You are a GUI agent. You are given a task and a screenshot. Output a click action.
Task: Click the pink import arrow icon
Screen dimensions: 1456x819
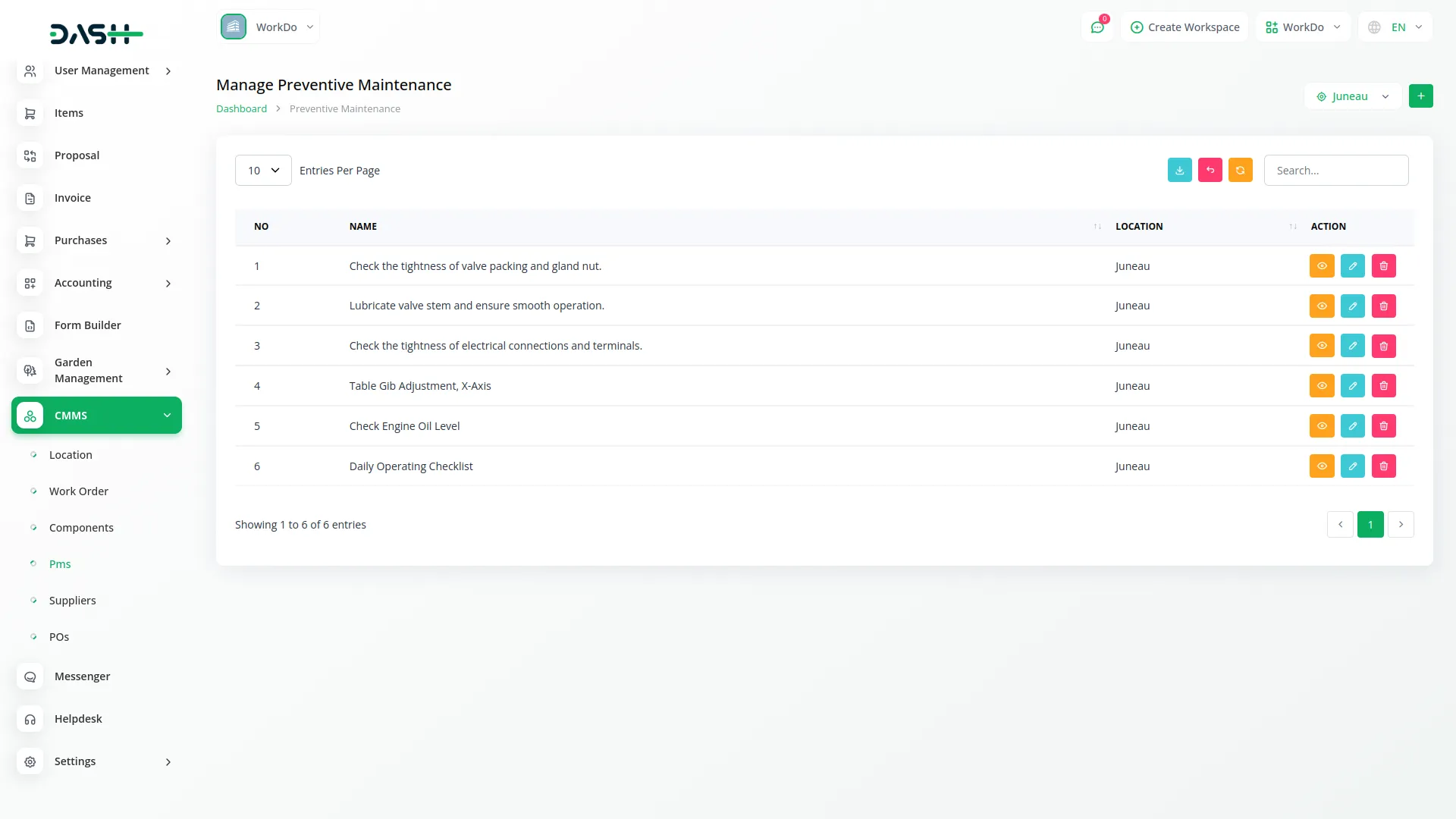[x=1210, y=171]
